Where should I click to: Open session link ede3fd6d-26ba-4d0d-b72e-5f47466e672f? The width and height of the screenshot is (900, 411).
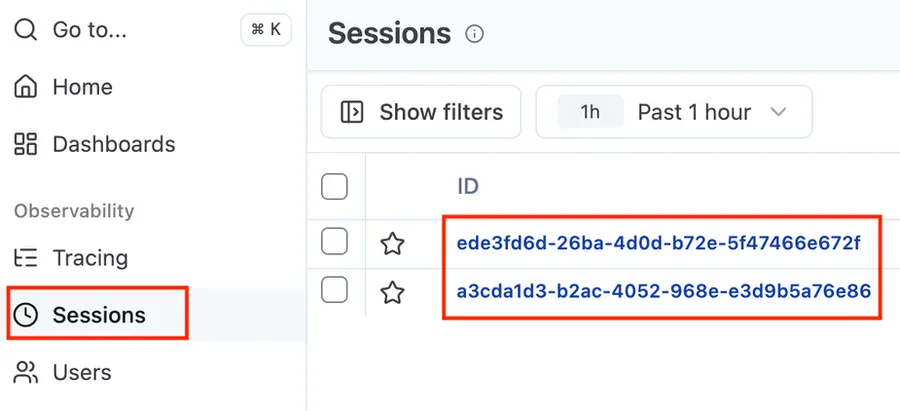(x=658, y=243)
